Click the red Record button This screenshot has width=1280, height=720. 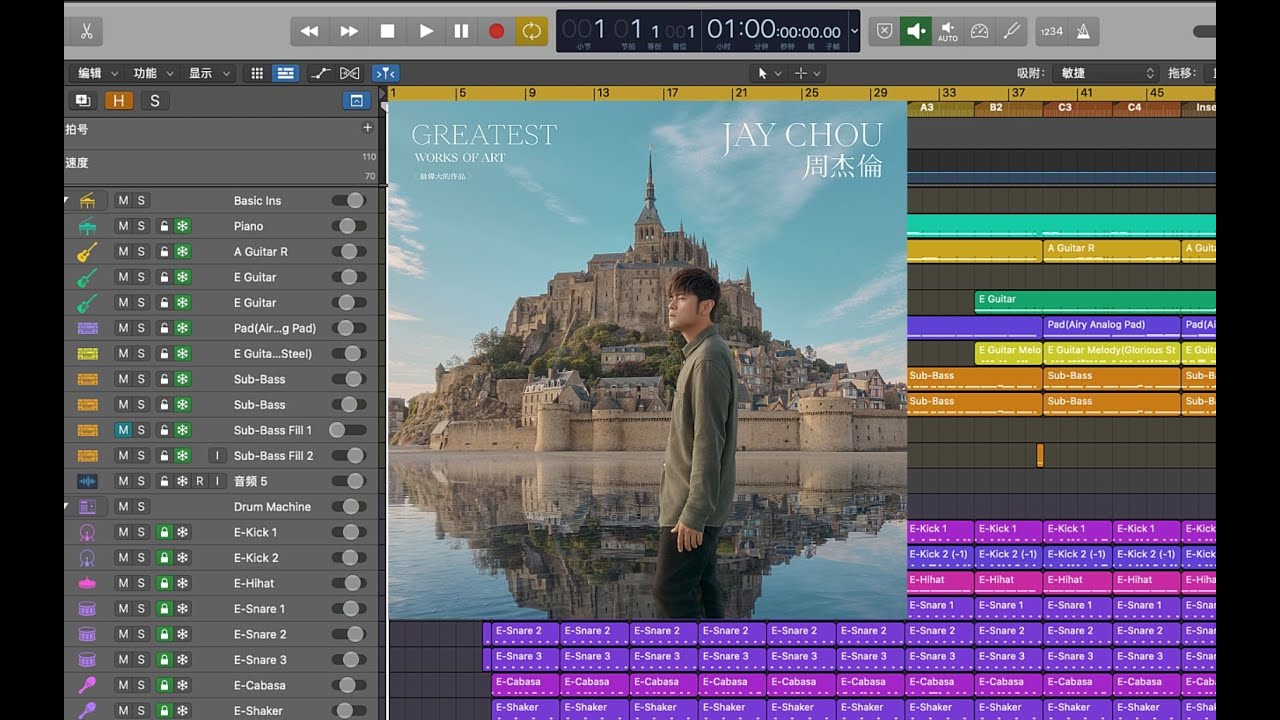point(496,31)
